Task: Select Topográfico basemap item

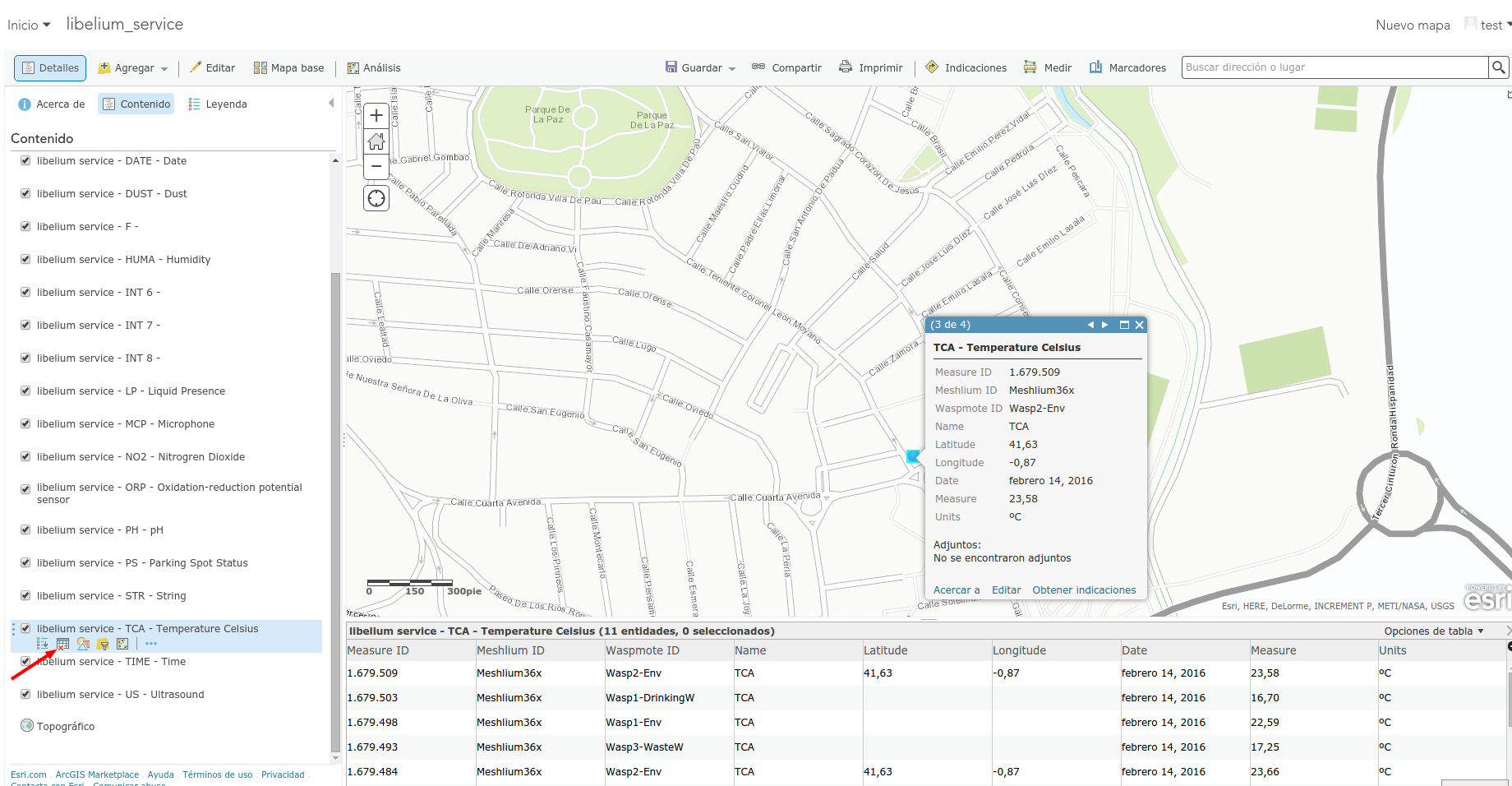Action: pyautogui.click(x=65, y=726)
